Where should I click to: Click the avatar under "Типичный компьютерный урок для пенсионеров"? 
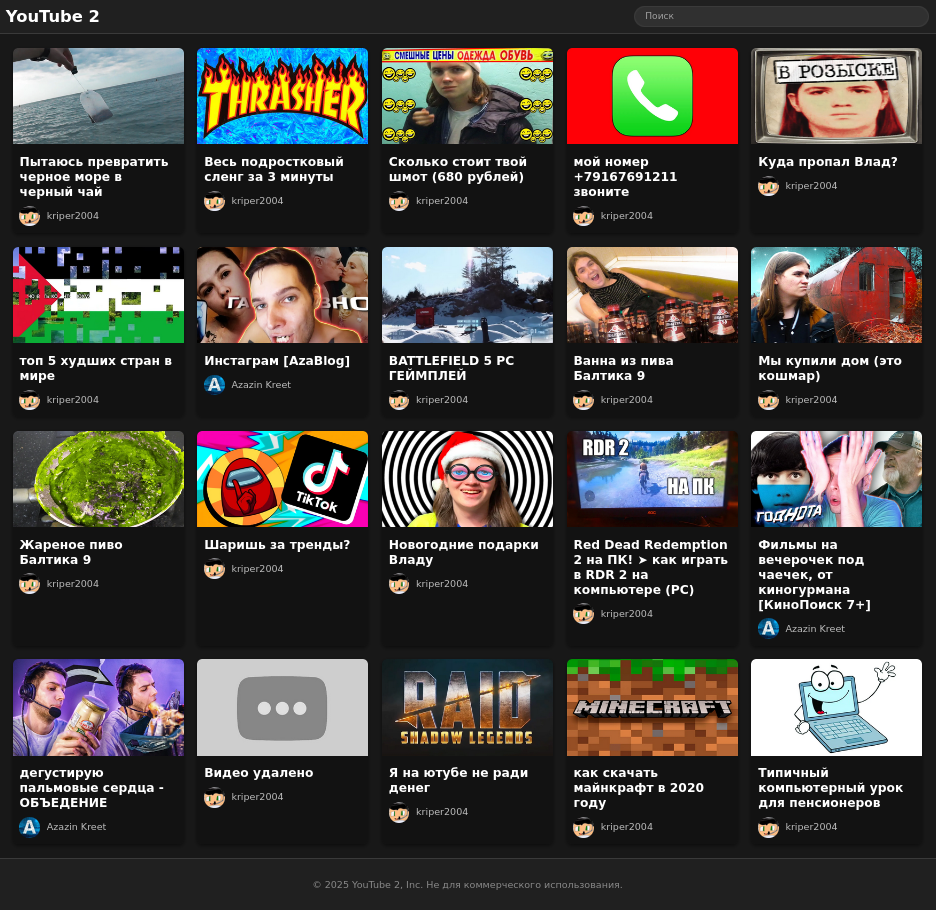[x=768, y=827]
